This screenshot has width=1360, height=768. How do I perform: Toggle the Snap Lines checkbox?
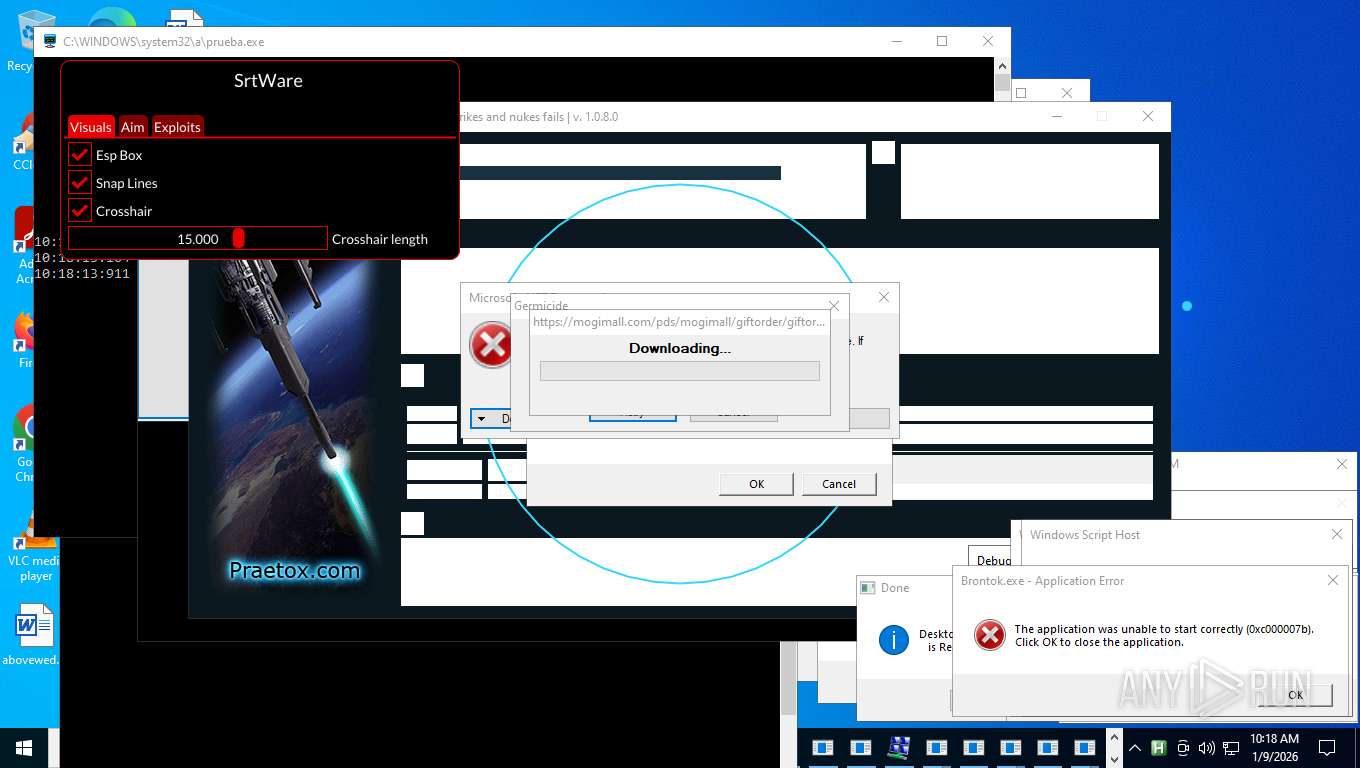(80, 183)
